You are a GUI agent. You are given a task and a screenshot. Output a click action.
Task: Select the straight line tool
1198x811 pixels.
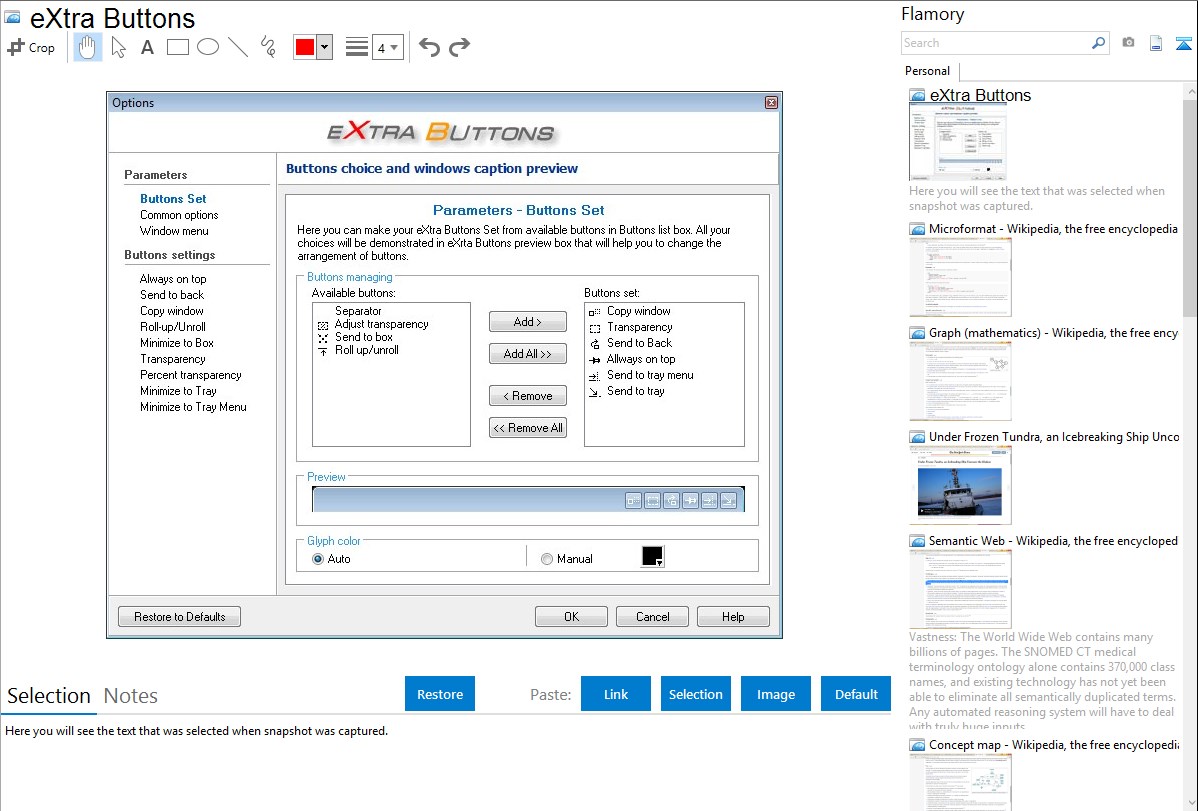pyautogui.click(x=238, y=47)
